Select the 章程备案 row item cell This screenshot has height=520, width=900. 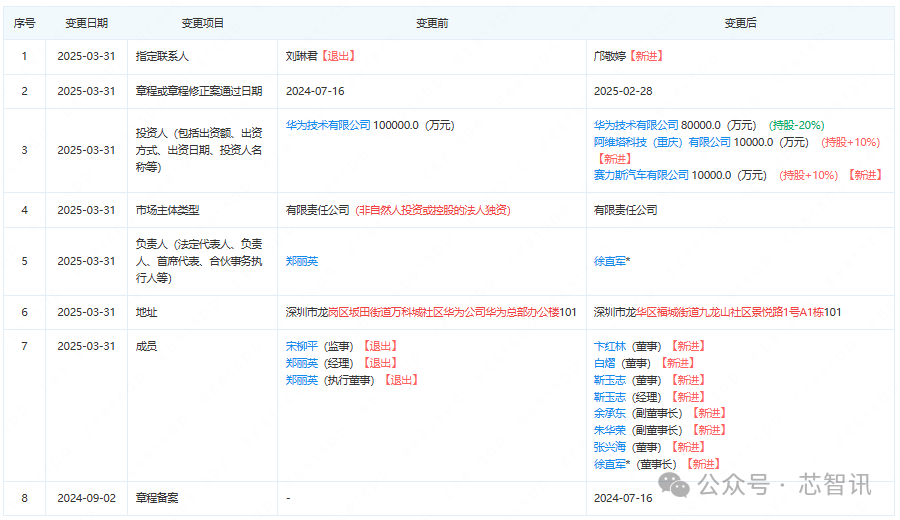[x=202, y=498]
